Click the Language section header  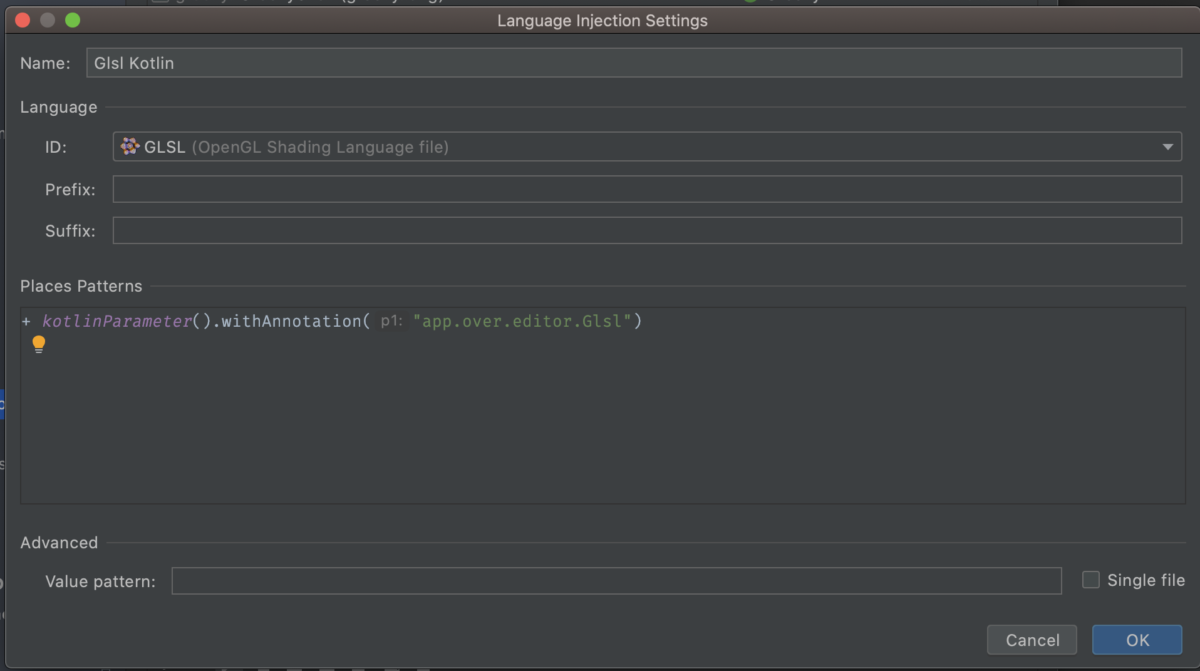tap(58, 107)
